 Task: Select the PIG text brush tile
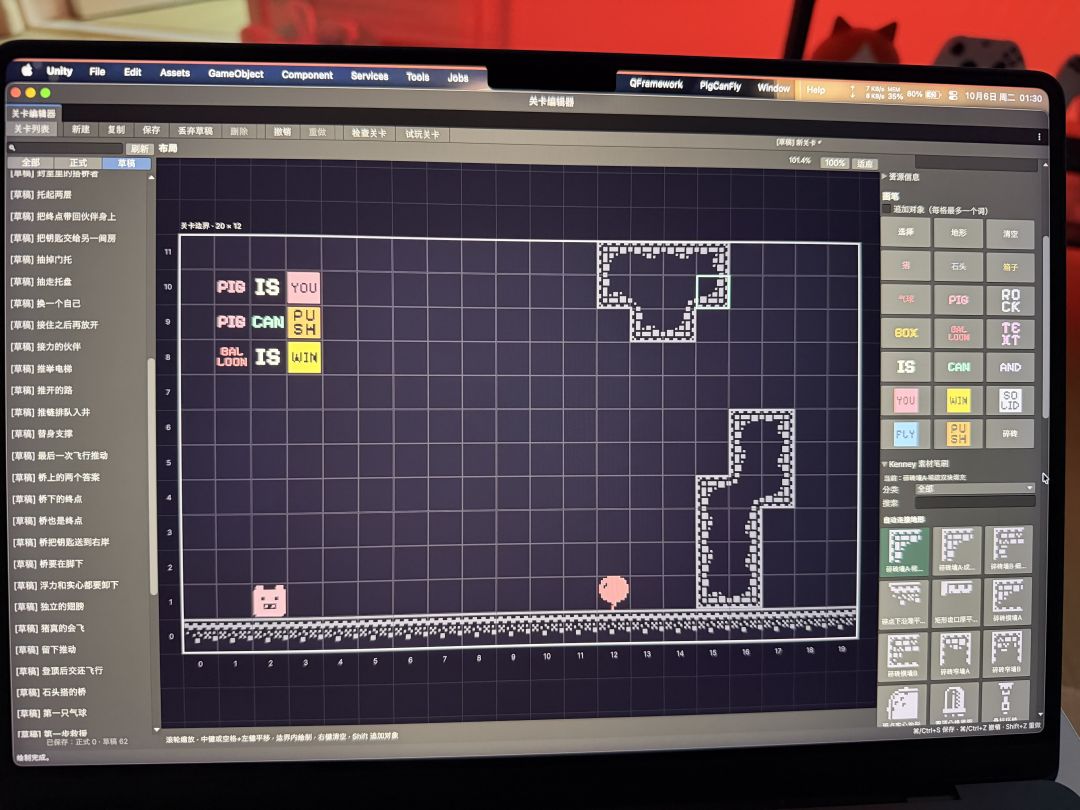958,300
